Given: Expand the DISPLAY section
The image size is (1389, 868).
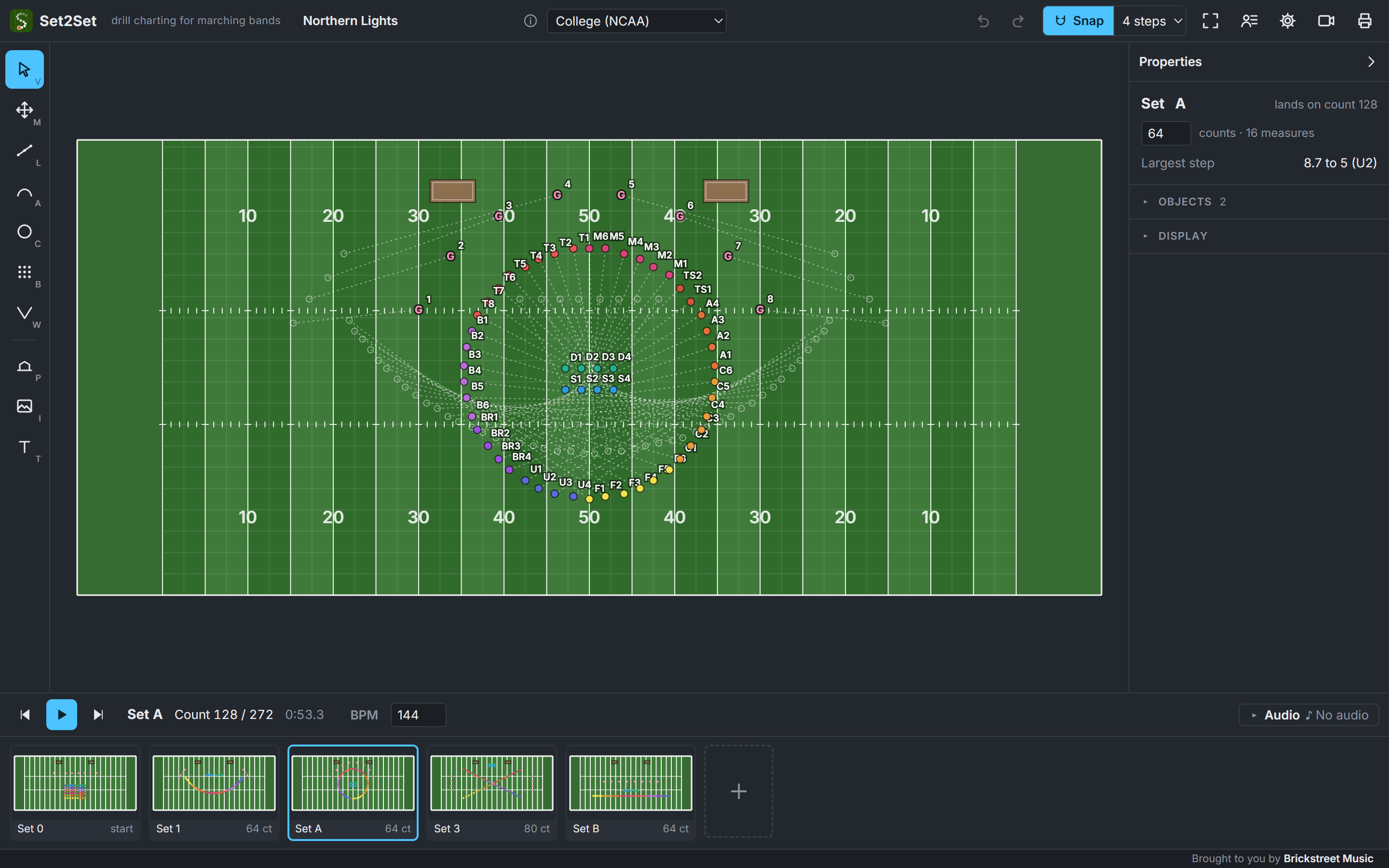Looking at the screenshot, I should 1259,236.
